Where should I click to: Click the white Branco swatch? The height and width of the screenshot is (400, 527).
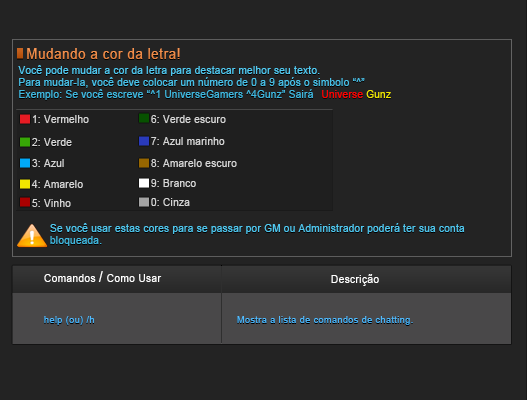tap(144, 183)
